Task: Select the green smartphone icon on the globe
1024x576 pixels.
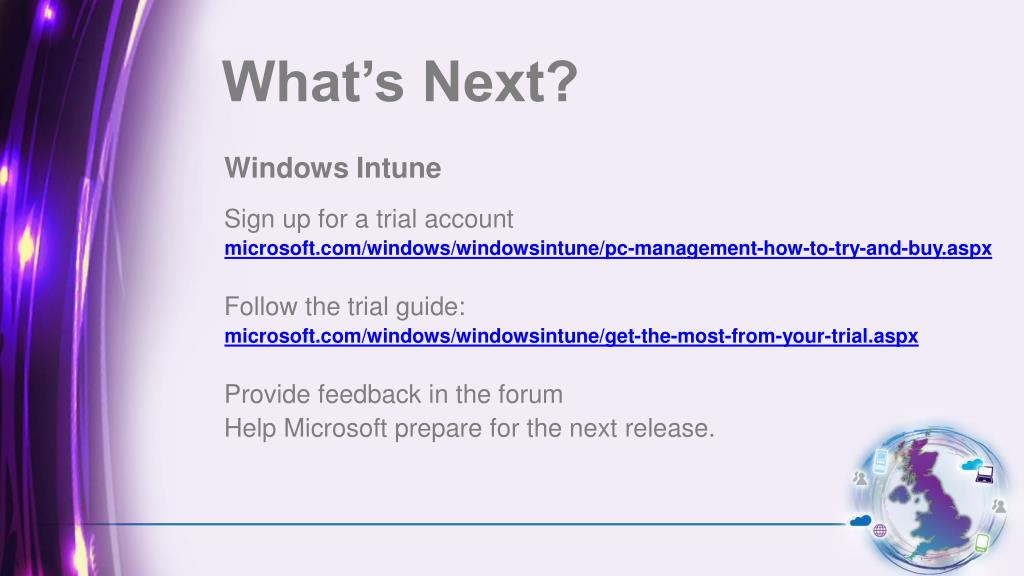Action: tap(982, 543)
